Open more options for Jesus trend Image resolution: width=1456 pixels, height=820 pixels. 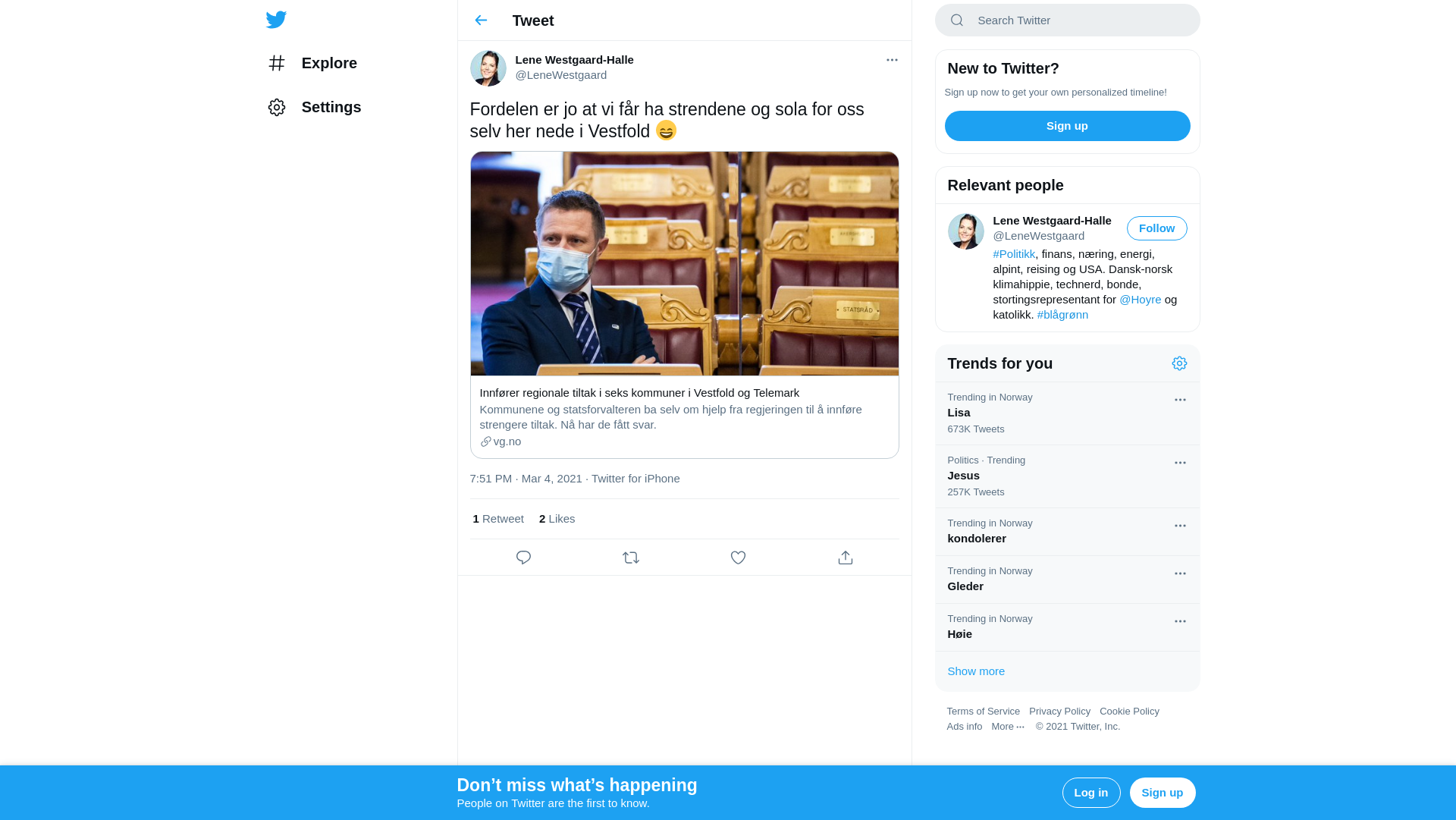[x=1180, y=463]
